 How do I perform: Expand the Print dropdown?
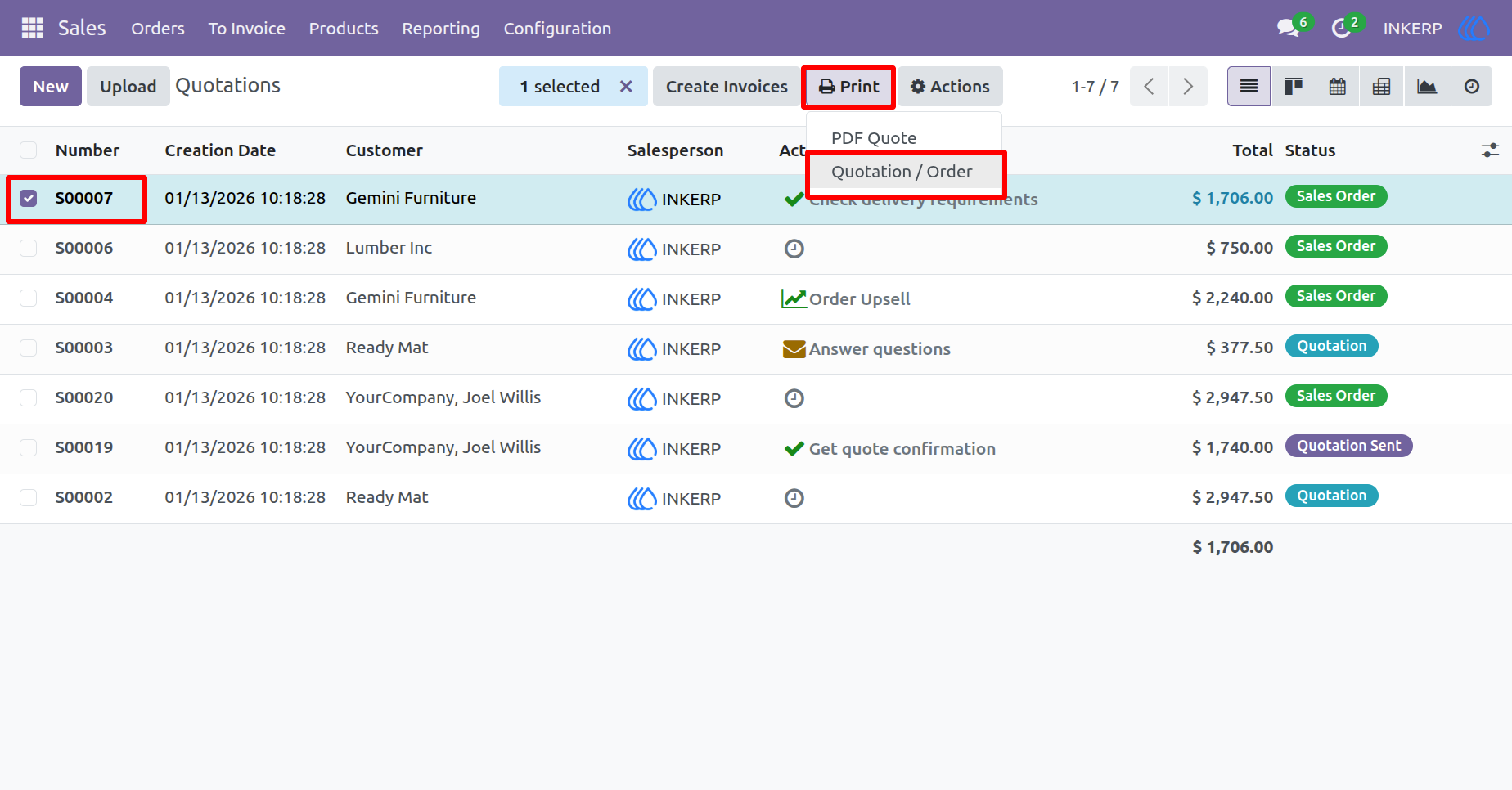pos(848,87)
